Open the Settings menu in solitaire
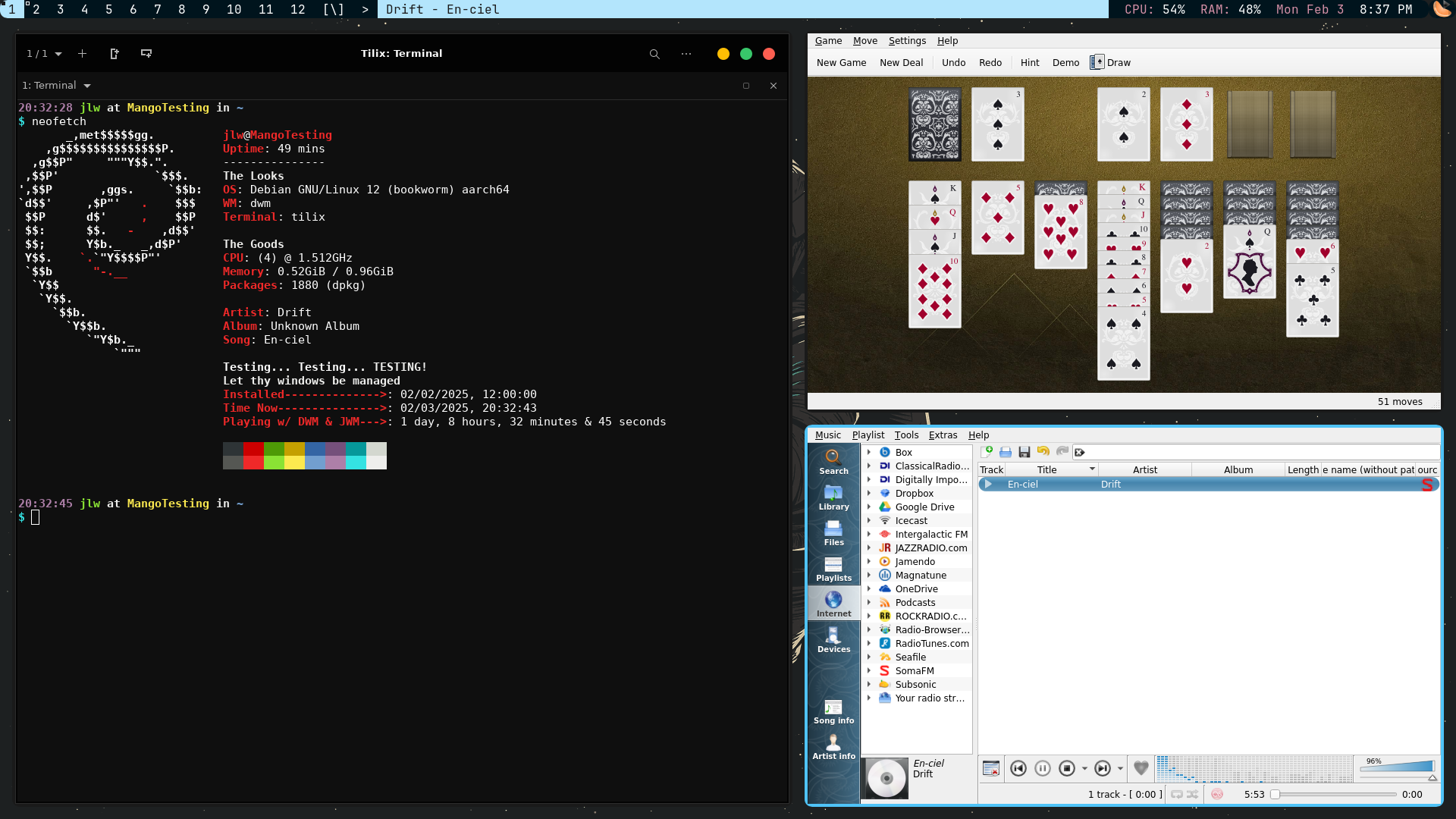Image resolution: width=1456 pixels, height=819 pixels. pos(907,41)
